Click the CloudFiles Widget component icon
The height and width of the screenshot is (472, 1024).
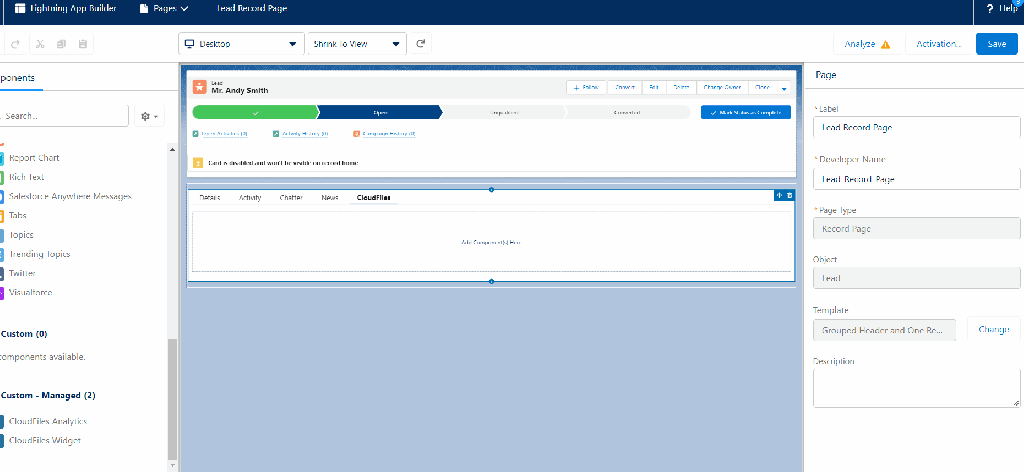coord(1,441)
